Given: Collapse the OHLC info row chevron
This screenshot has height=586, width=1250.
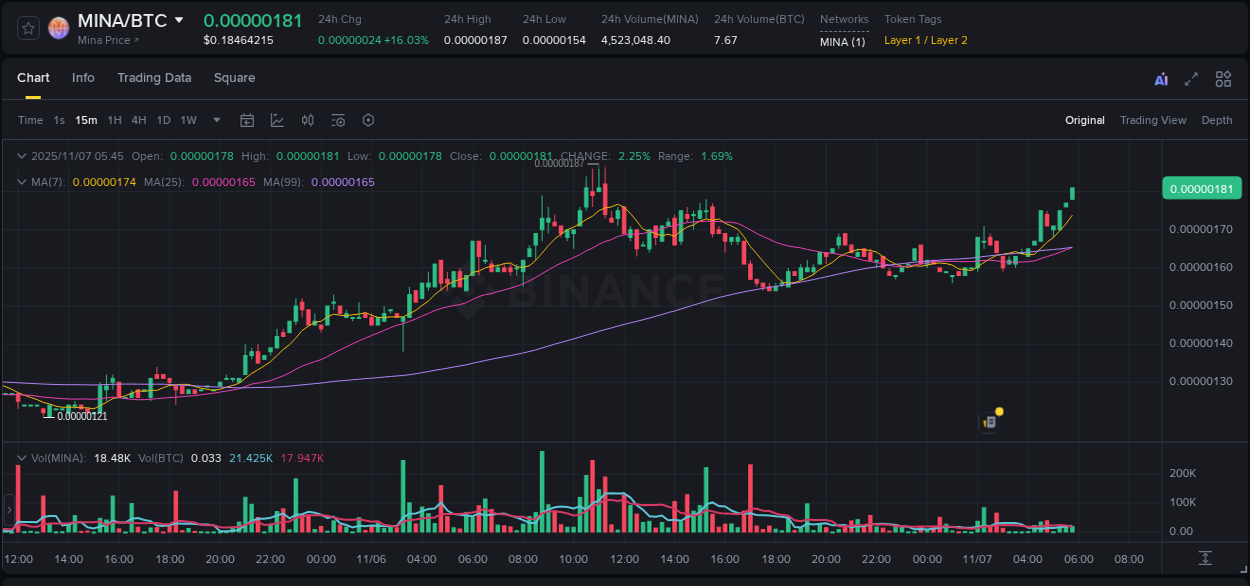Looking at the screenshot, I should tap(21, 156).
